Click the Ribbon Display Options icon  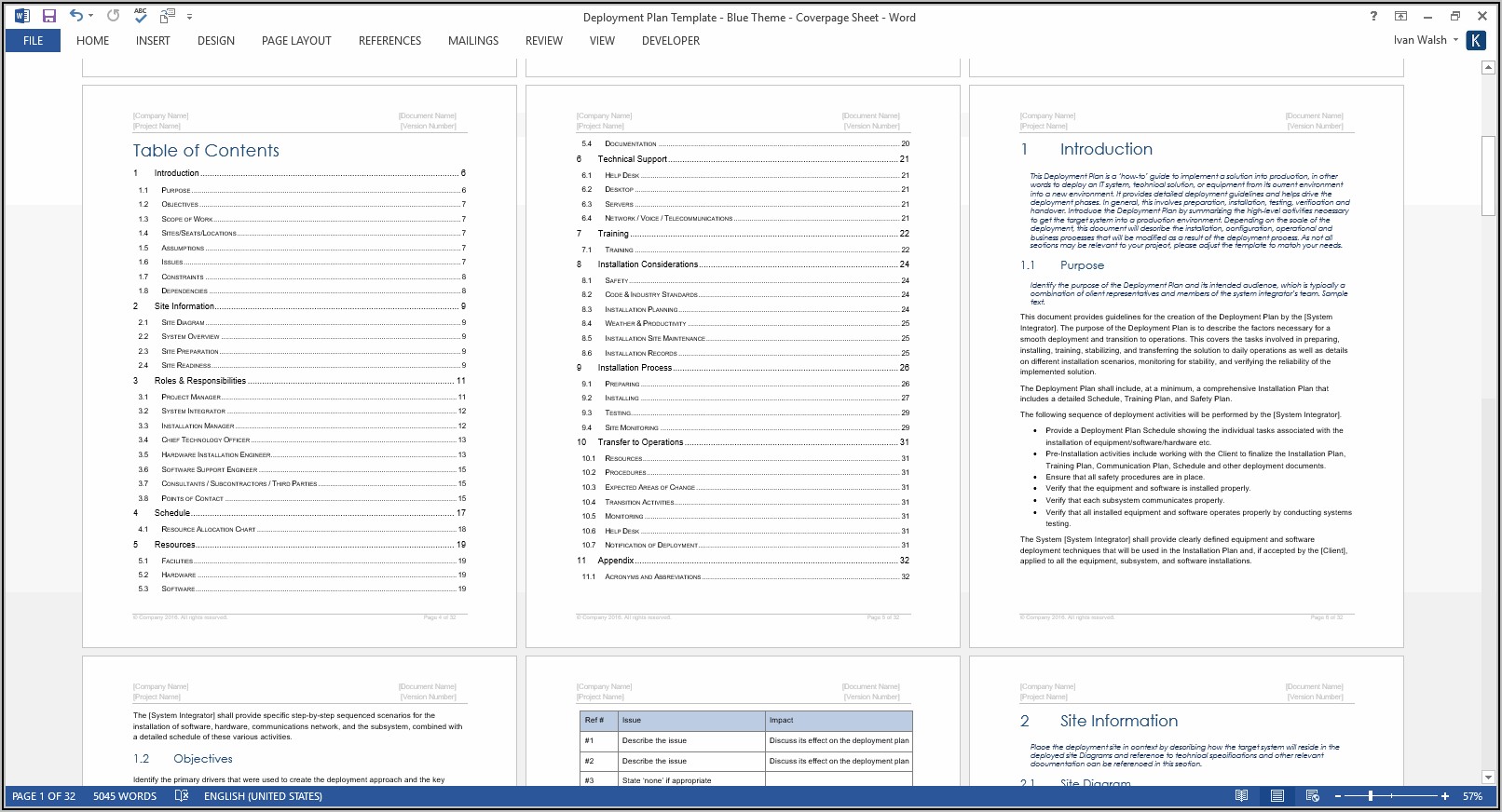point(1400,16)
